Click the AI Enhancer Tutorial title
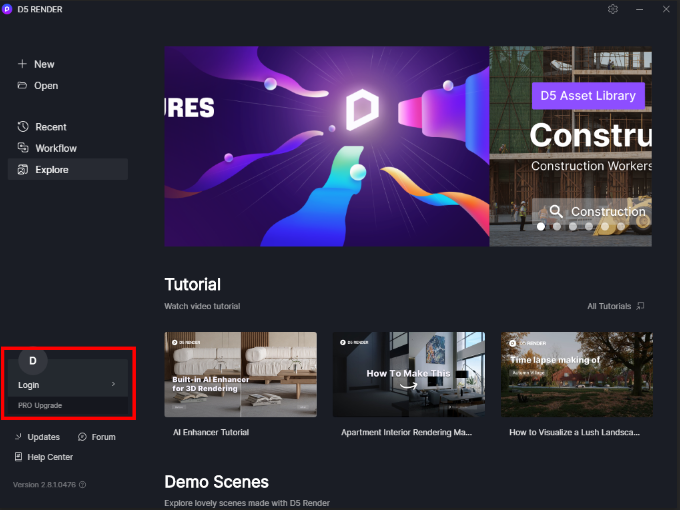 [x=211, y=432]
